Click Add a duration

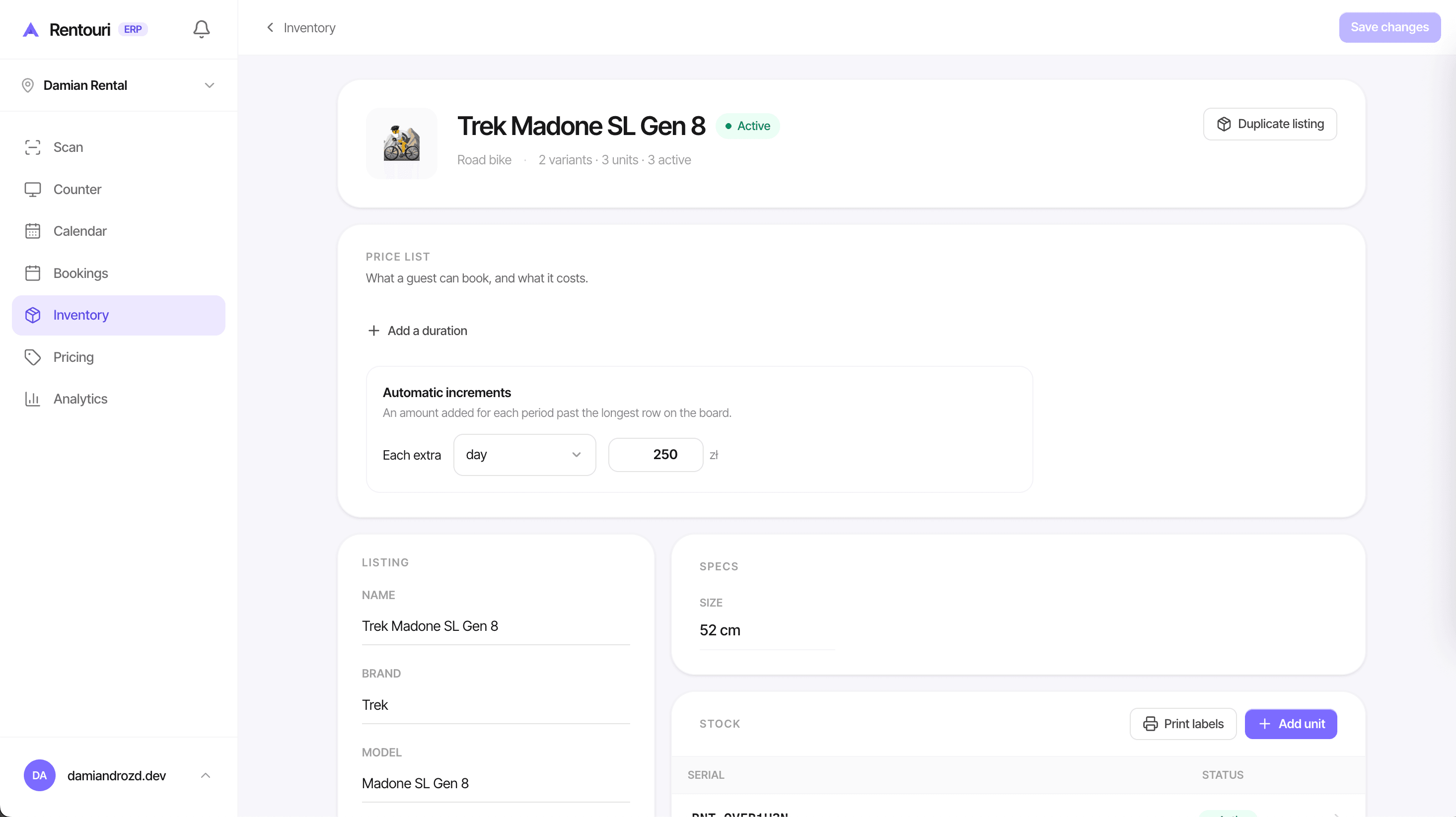(418, 331)
